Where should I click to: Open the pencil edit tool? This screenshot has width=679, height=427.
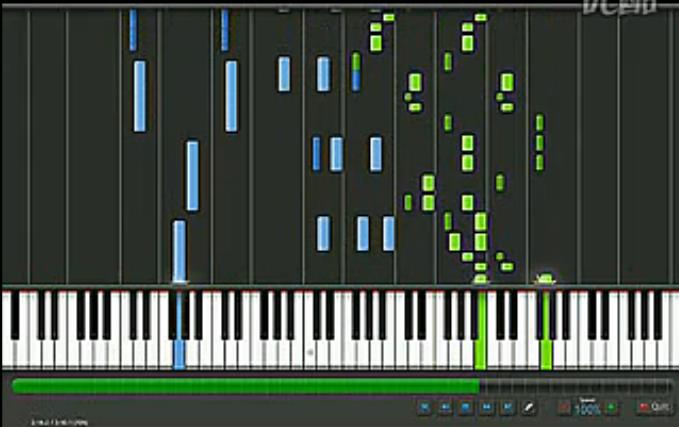[x=529, y=407]
